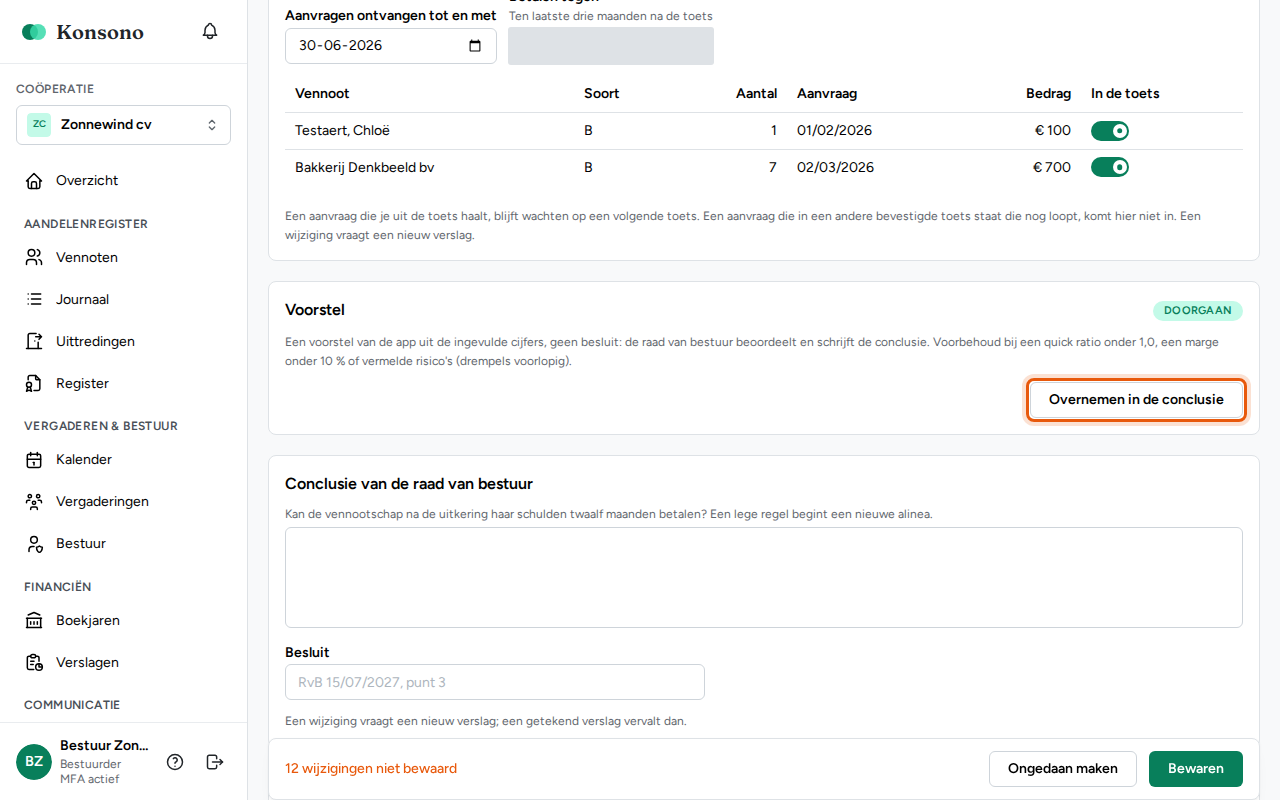Open calendar picker in date field
The image size is (1280, 800).
(475, 45)
